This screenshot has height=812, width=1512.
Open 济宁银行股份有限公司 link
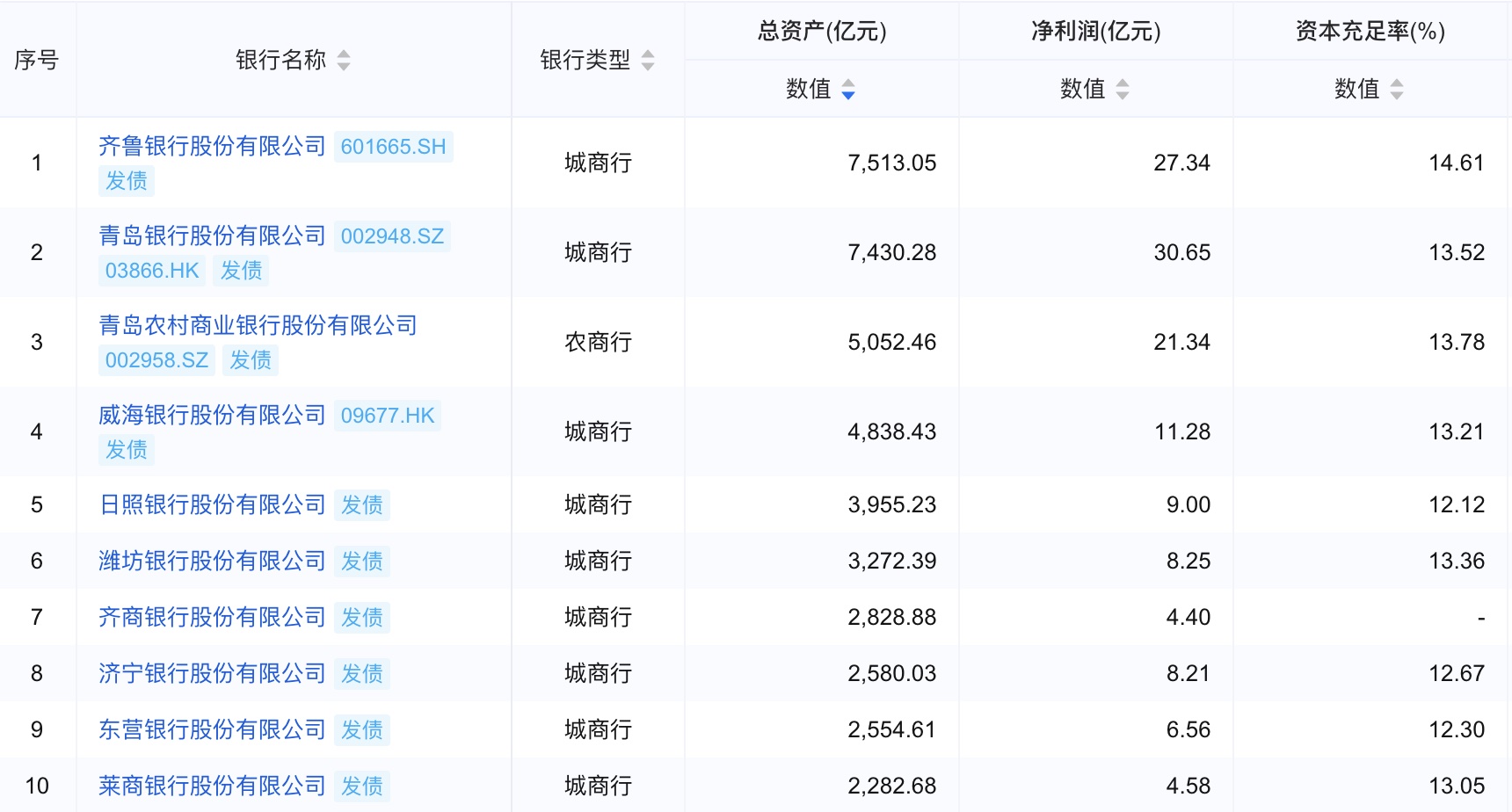[x=212, y=673]
